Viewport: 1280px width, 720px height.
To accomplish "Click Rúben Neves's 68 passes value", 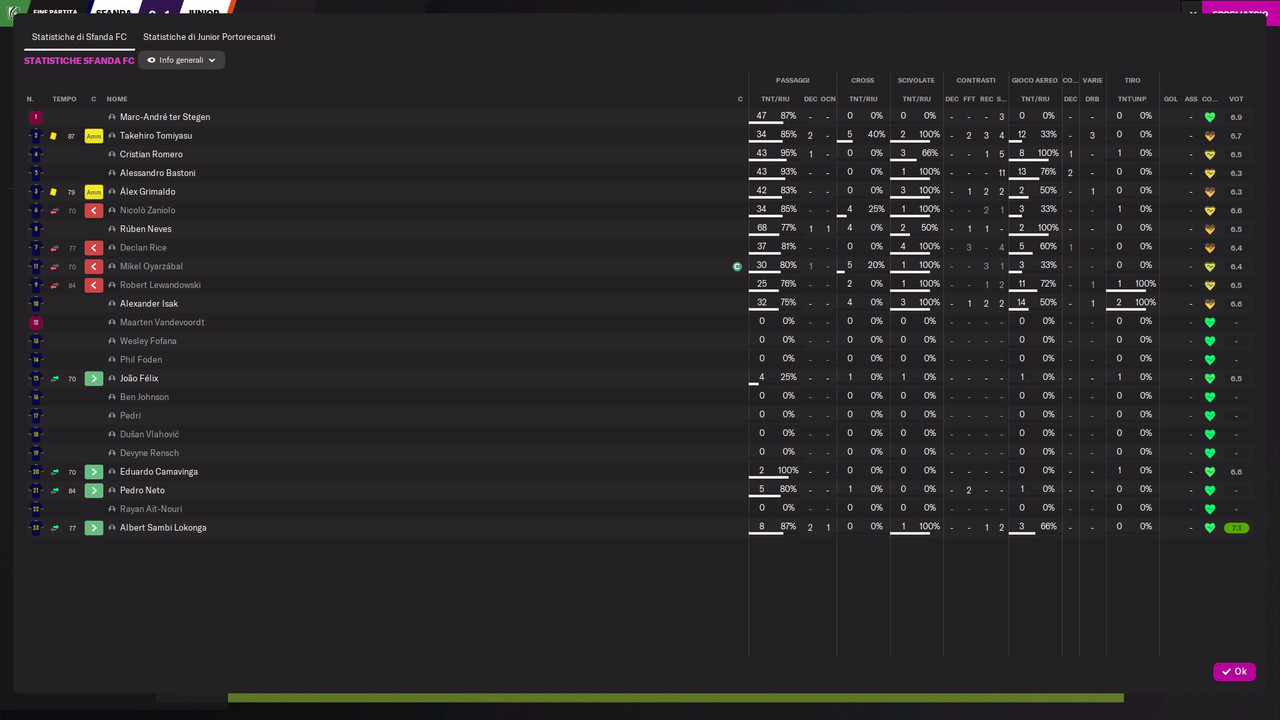I will coord(762,228).
